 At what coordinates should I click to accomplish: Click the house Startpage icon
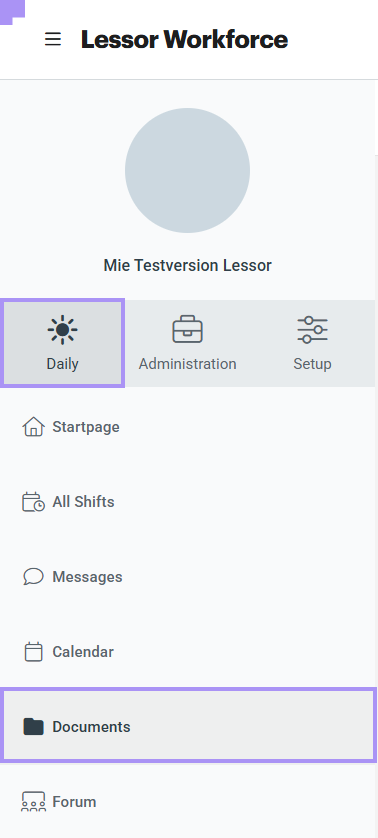(33, 427)
